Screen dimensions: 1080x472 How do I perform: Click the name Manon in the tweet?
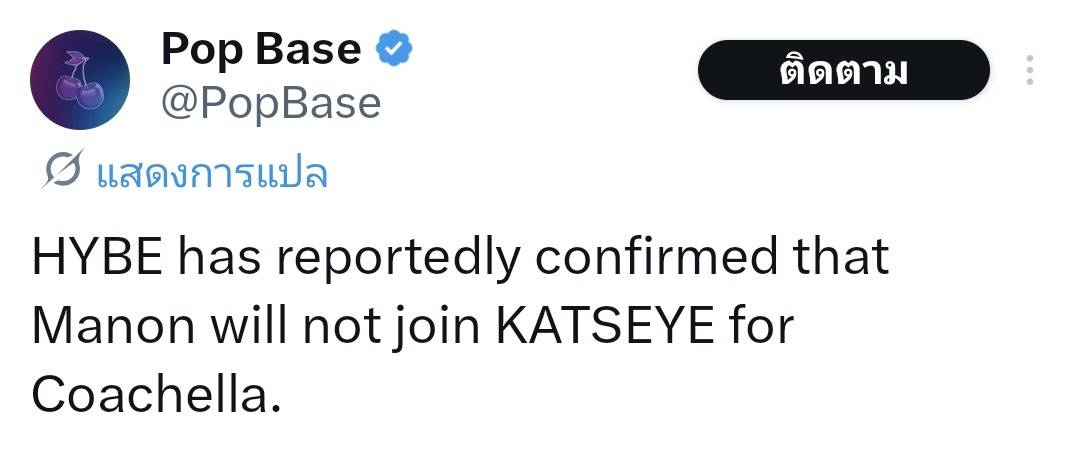pos(108,326)
